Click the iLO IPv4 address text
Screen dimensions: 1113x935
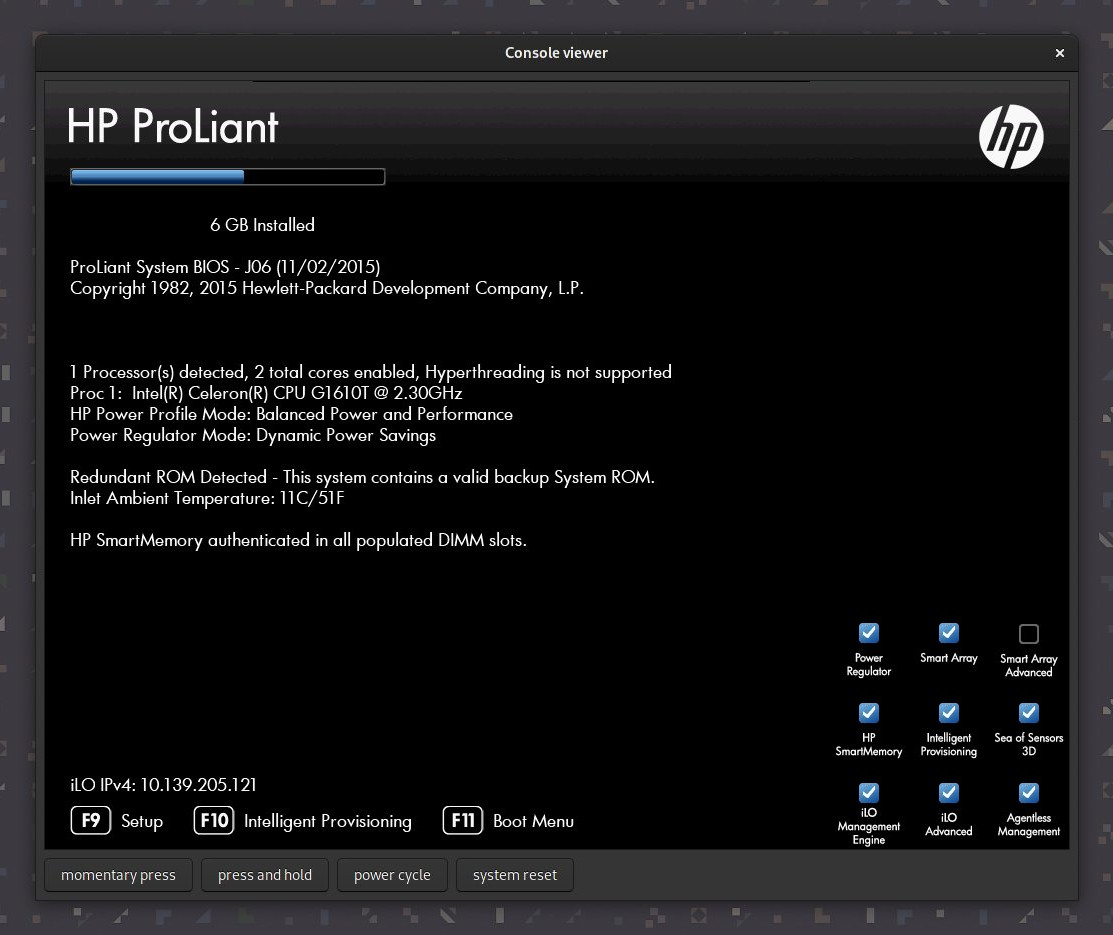pyautogui.click(x=163, y=784)
